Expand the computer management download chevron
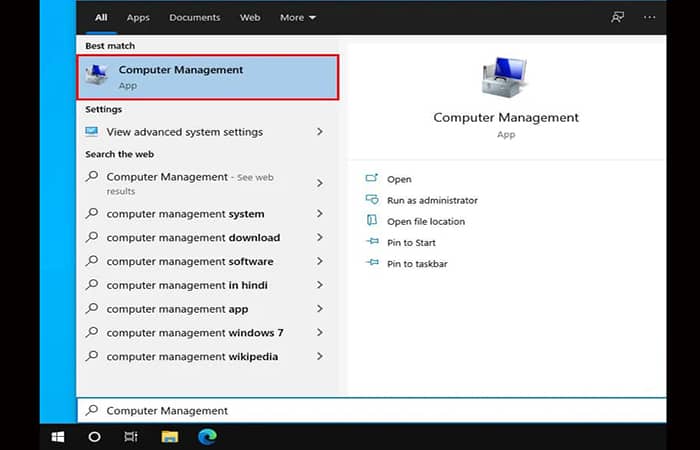The width and height of the screenshot is (700, 450). tap(320, 237)
